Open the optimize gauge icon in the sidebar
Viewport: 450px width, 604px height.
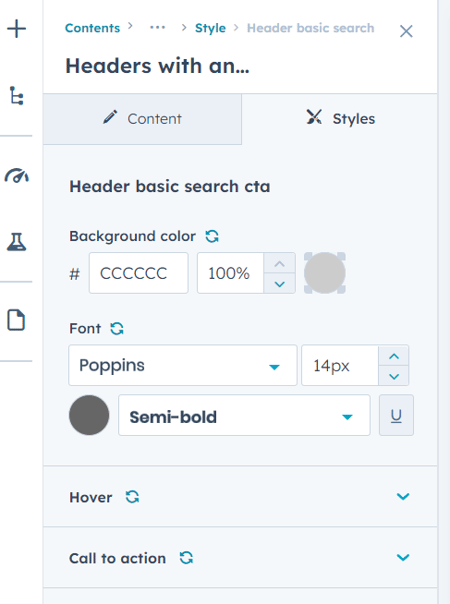click(17, 175)
